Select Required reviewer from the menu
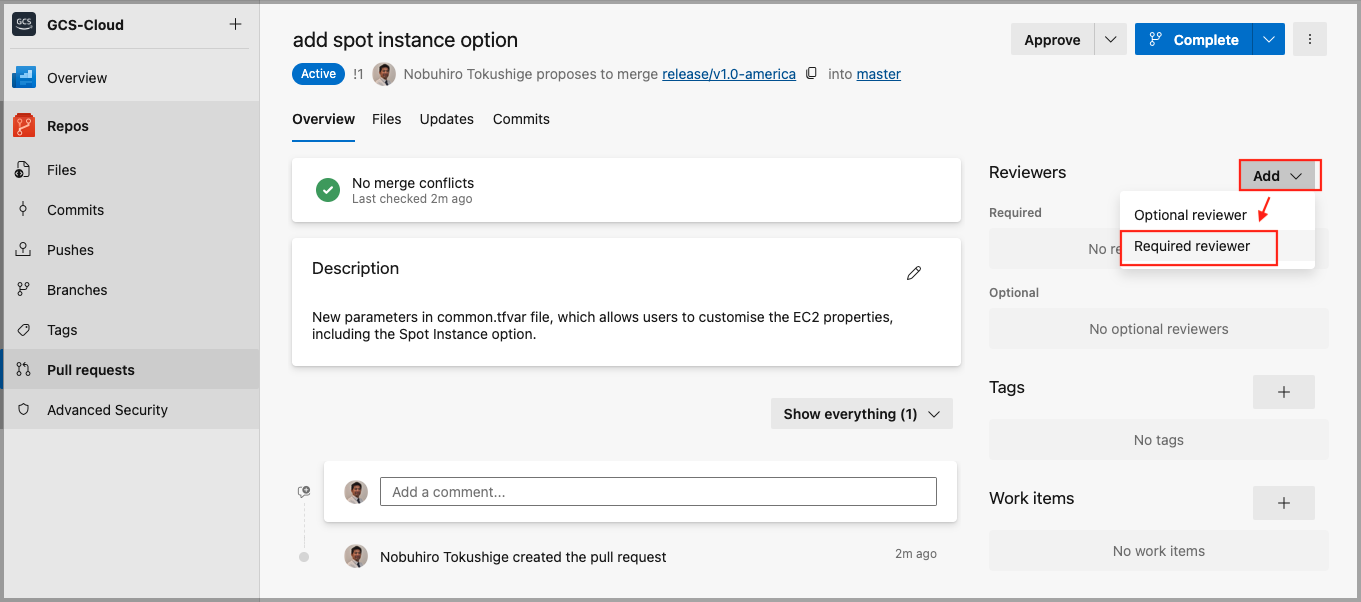The image size is (1361, 602). click(x=1192, y=246)
